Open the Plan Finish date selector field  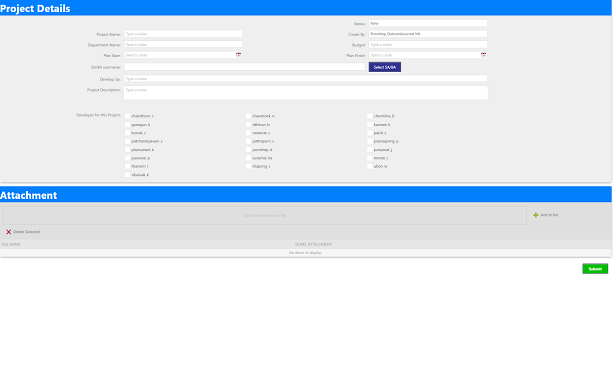click(x=424, y=55)
